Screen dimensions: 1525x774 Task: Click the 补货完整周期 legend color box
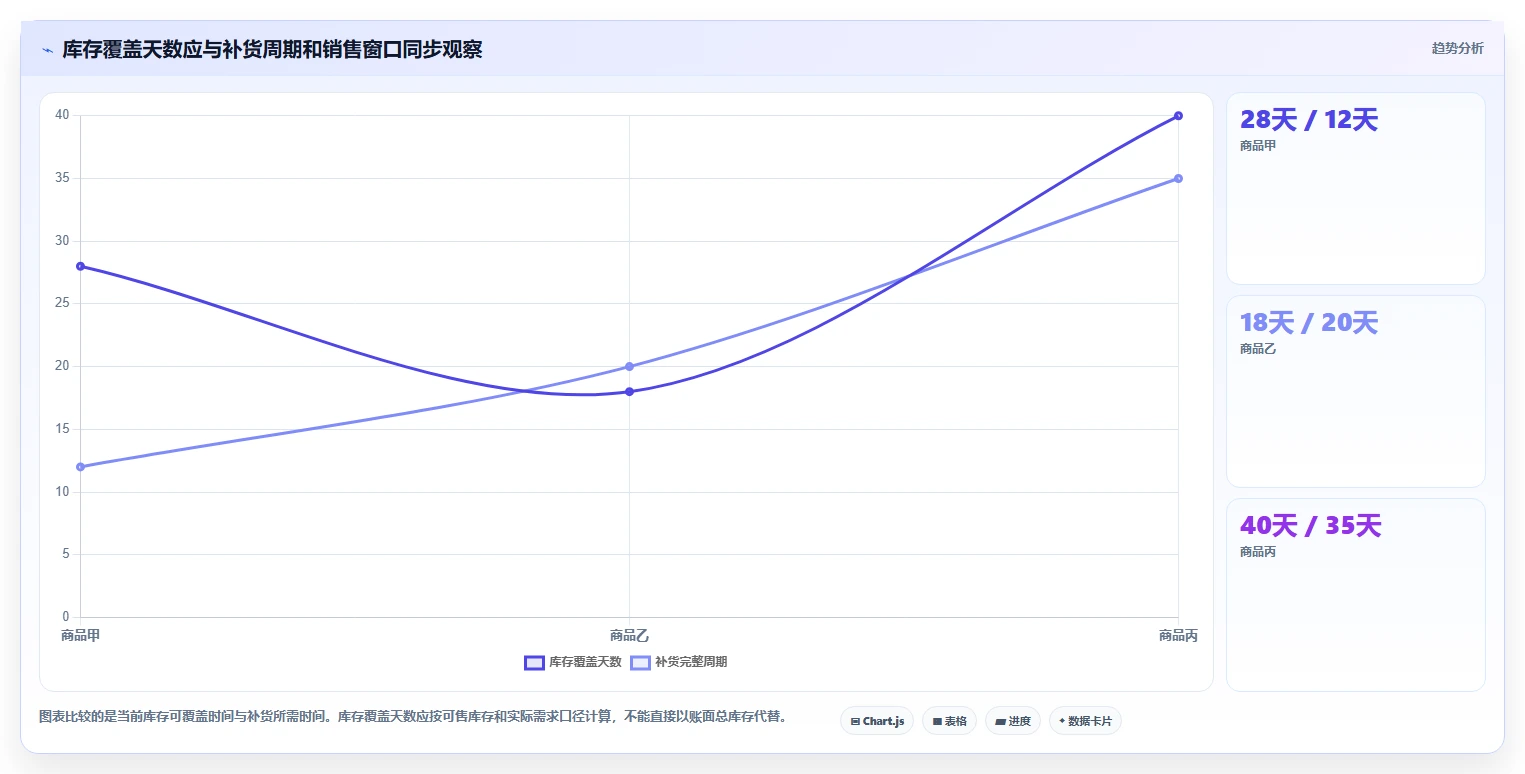(640, 662)
